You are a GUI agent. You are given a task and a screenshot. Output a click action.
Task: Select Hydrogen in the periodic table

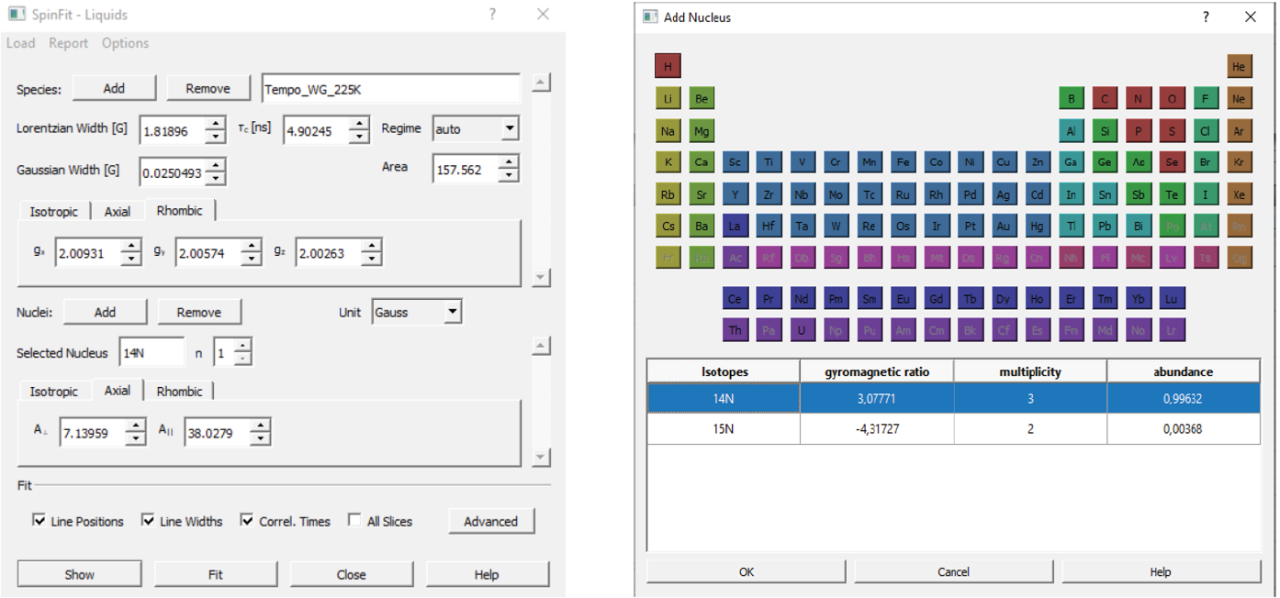click(x=667, y=67)
